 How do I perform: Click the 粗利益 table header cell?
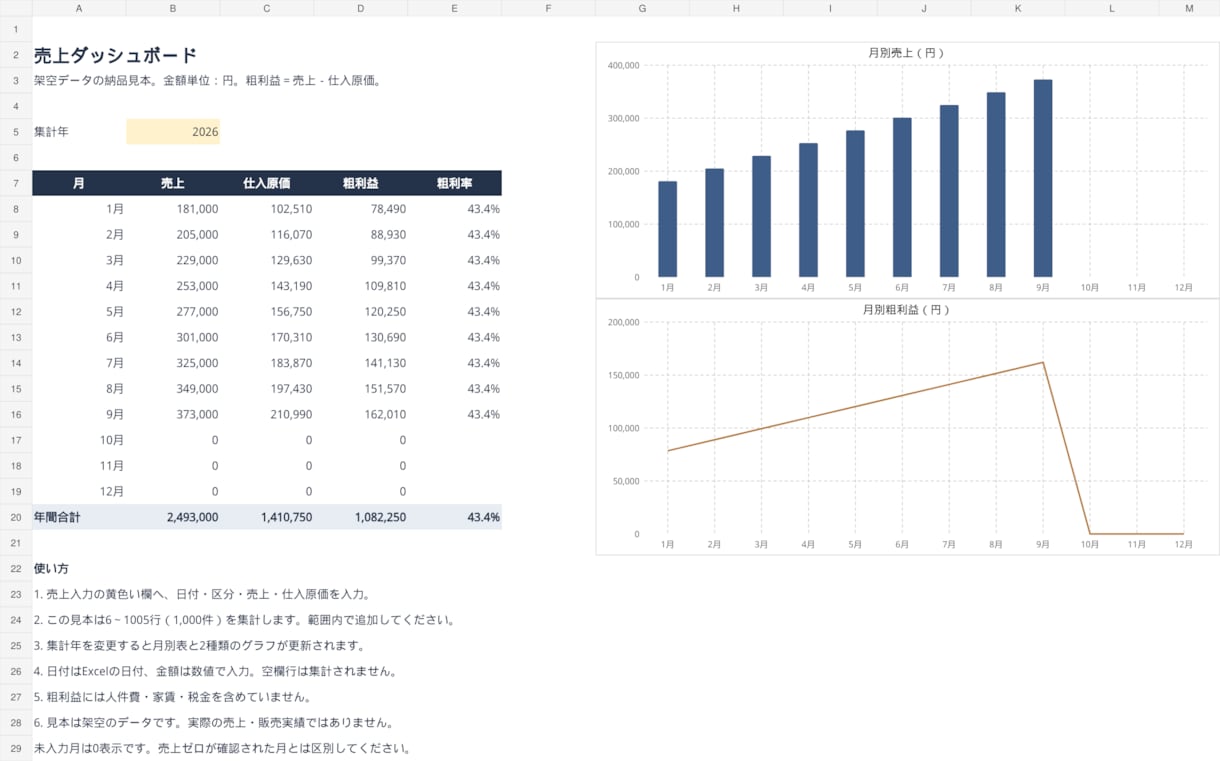coord(361,183)
